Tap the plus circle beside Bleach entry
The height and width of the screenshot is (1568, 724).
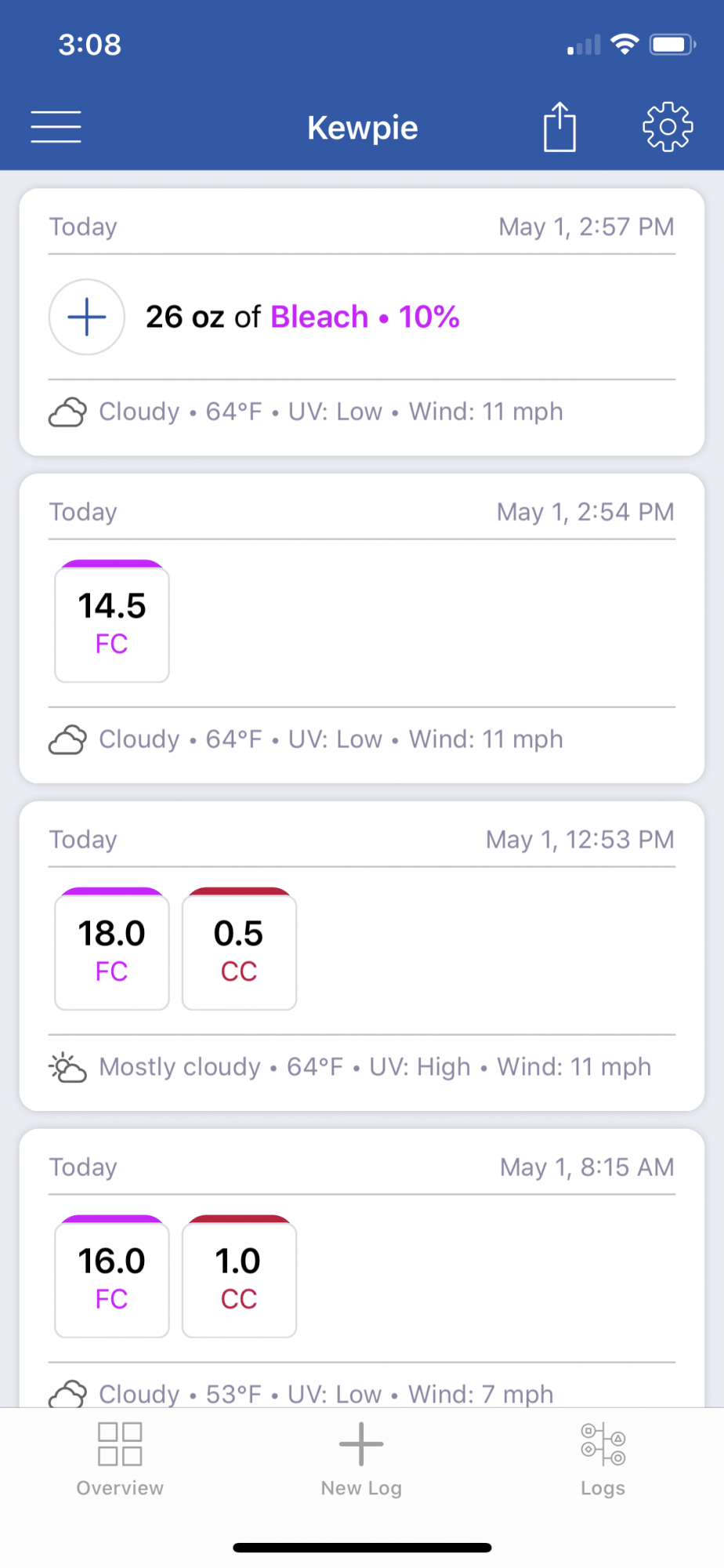[87, 317]
